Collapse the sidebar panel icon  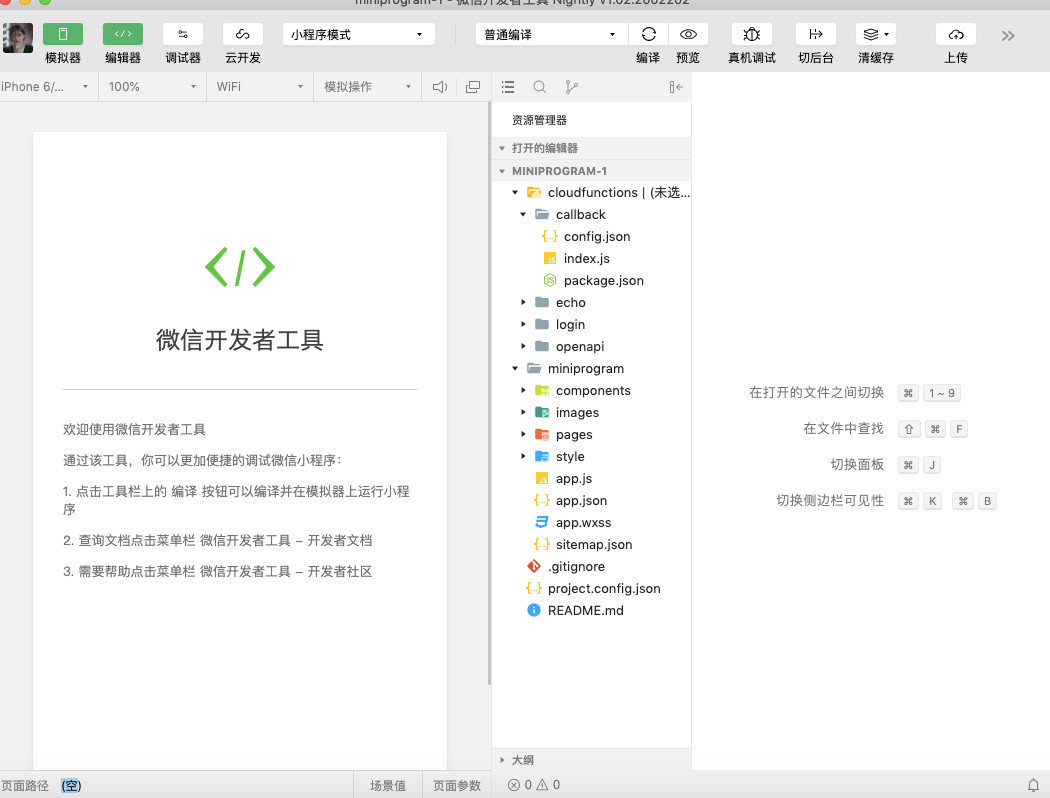[676, 87]
